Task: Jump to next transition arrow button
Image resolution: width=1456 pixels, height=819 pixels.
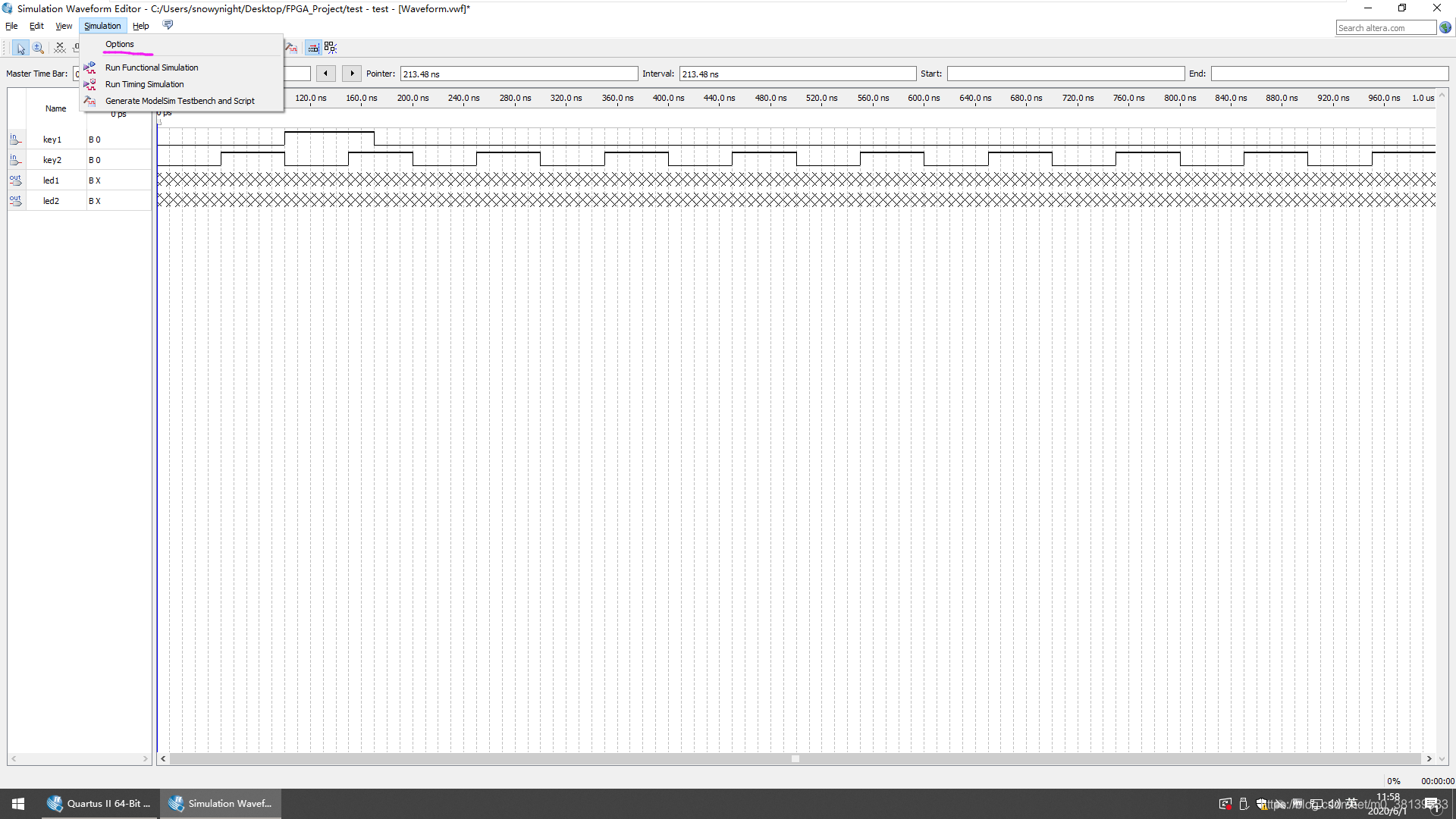Action: pos(352,74)
